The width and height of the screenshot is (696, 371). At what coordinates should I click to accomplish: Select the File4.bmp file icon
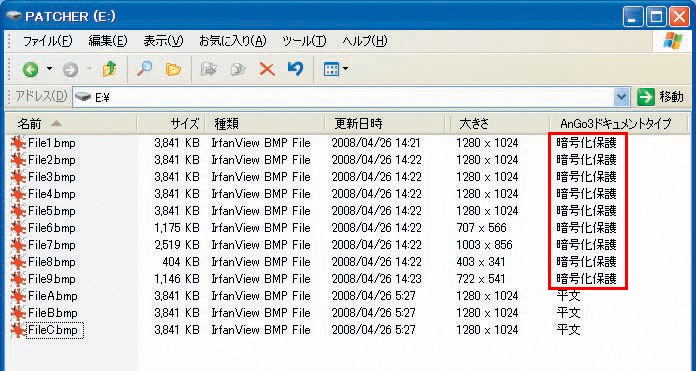(18, 194)
